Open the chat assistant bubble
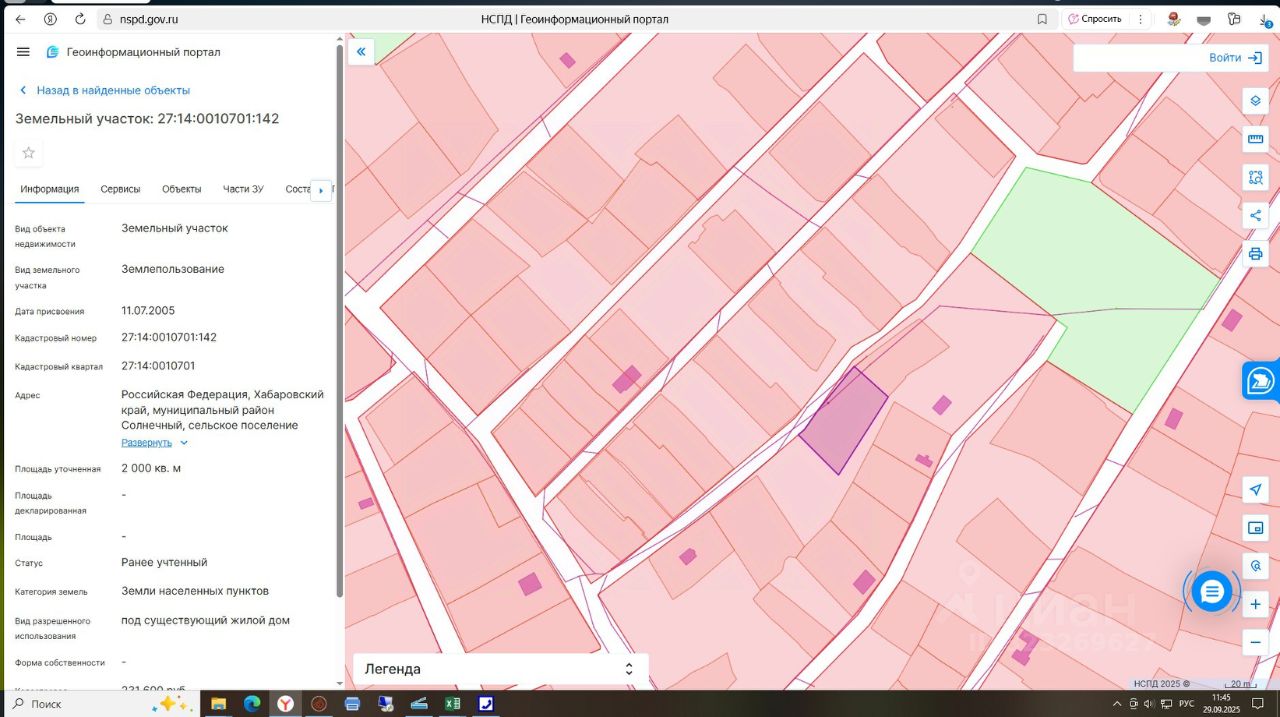 pyautogui.click(x=1212, y=592)
